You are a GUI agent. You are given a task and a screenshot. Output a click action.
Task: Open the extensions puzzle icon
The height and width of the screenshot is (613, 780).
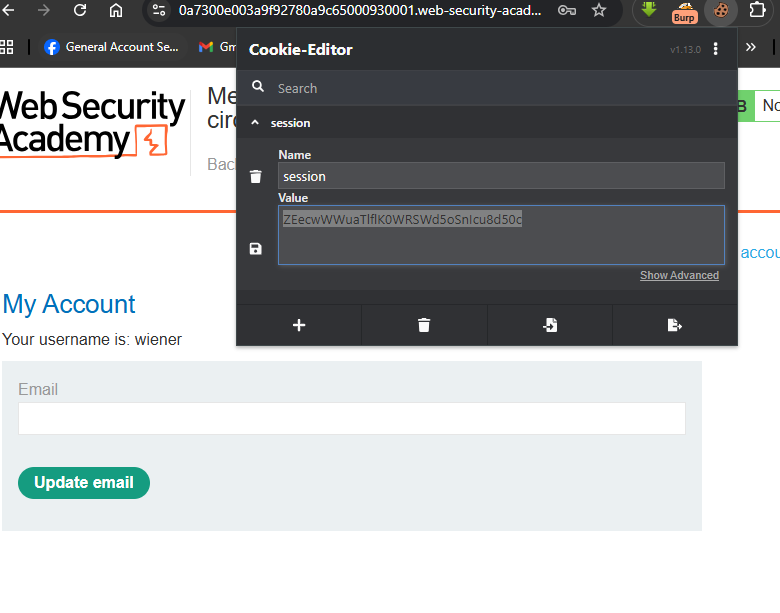(757, 10)
